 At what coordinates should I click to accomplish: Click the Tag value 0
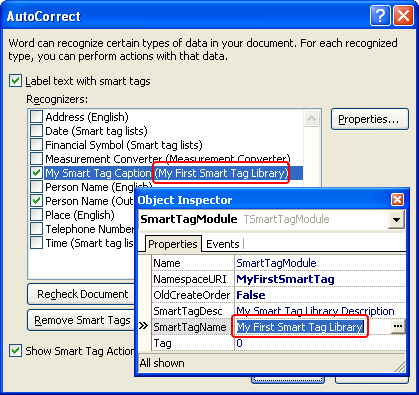click(239, 343)
